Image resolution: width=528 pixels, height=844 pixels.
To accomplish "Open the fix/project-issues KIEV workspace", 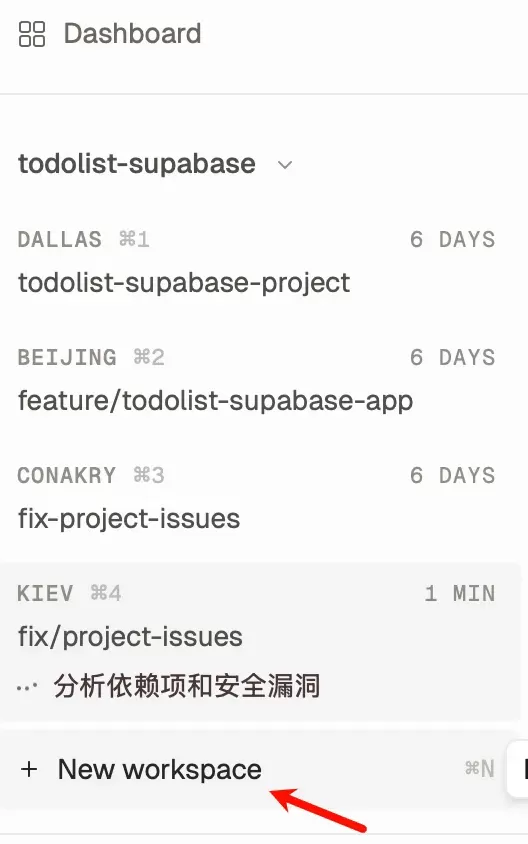I will coord(260,641).
